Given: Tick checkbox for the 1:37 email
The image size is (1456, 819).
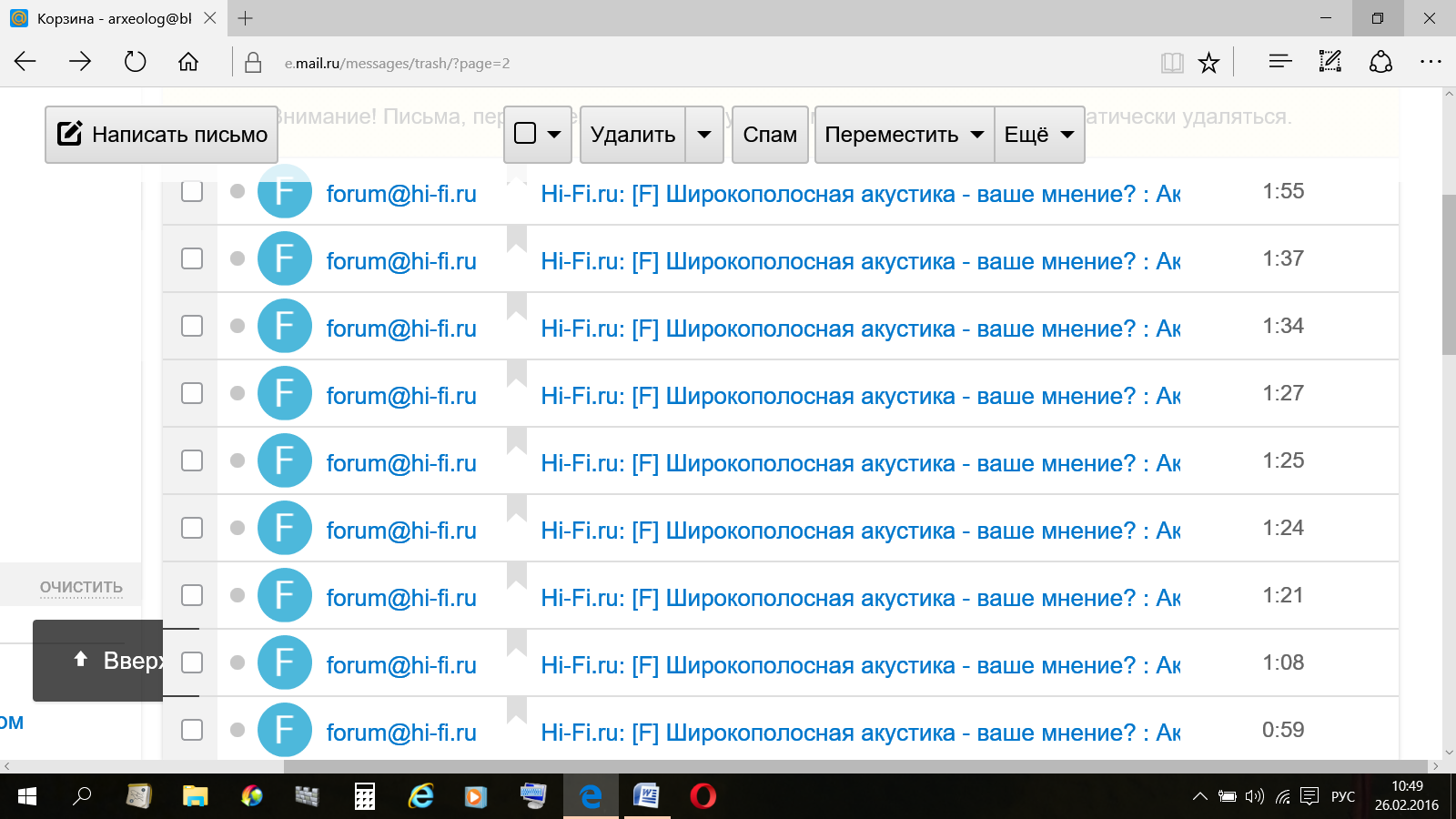Looking at the screenshot, I should [x=192, y=258].
